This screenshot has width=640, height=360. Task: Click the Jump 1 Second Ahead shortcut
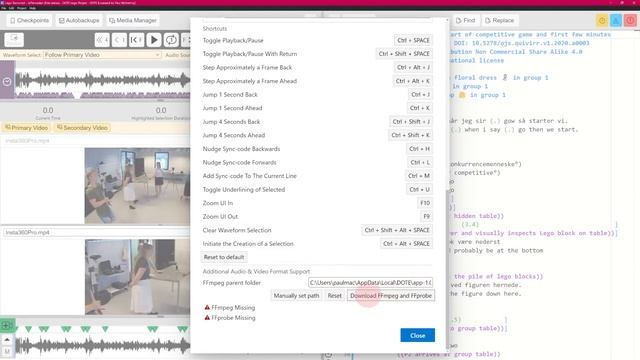420,108
